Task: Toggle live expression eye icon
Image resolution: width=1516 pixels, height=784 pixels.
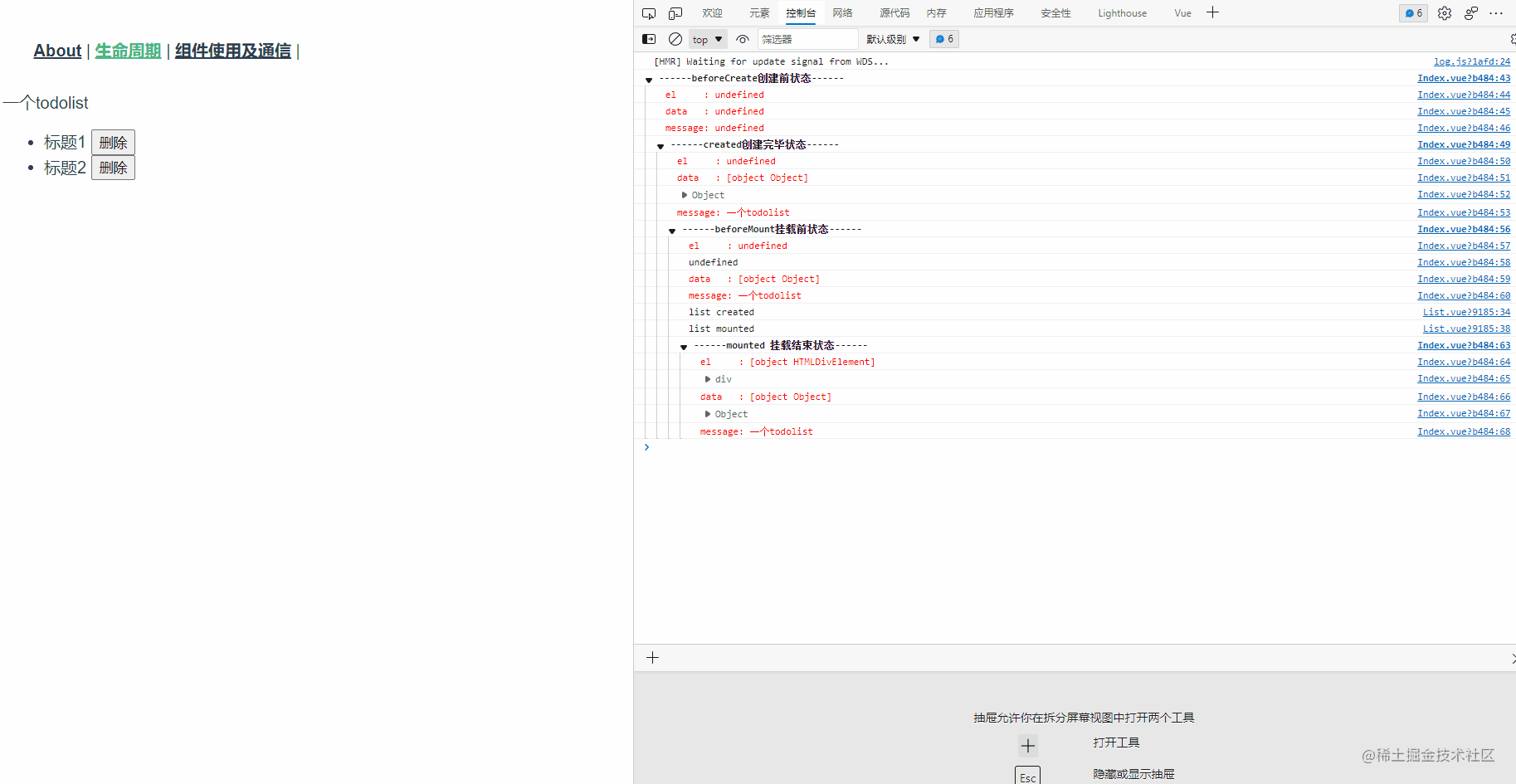Action: click(x=743, y=39)
